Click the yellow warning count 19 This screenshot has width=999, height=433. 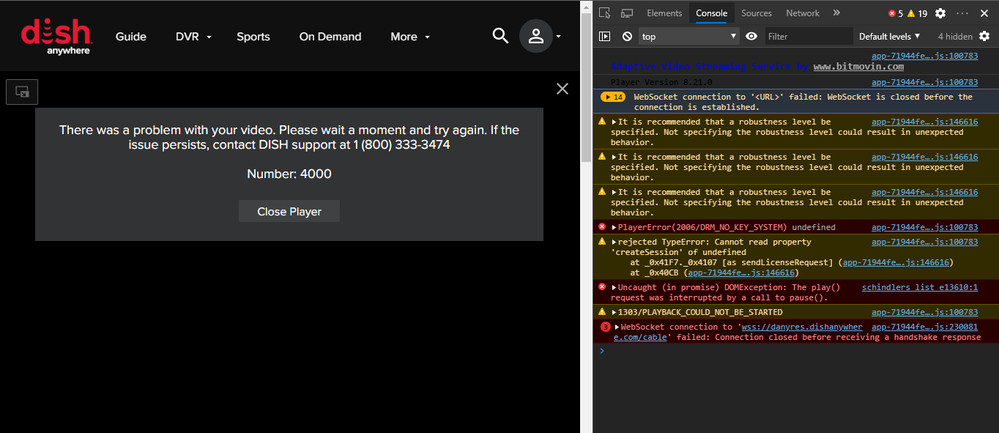tap(917, 13)
